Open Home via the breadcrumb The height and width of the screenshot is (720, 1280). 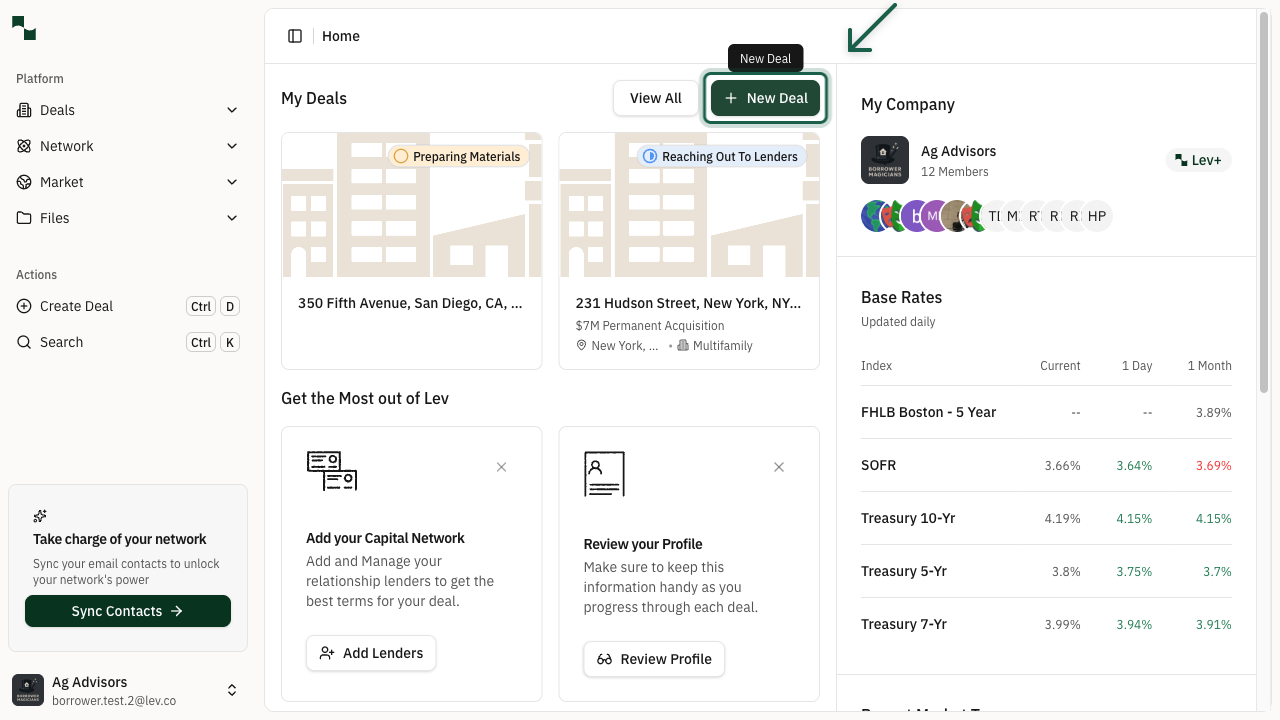pos(341,36)
